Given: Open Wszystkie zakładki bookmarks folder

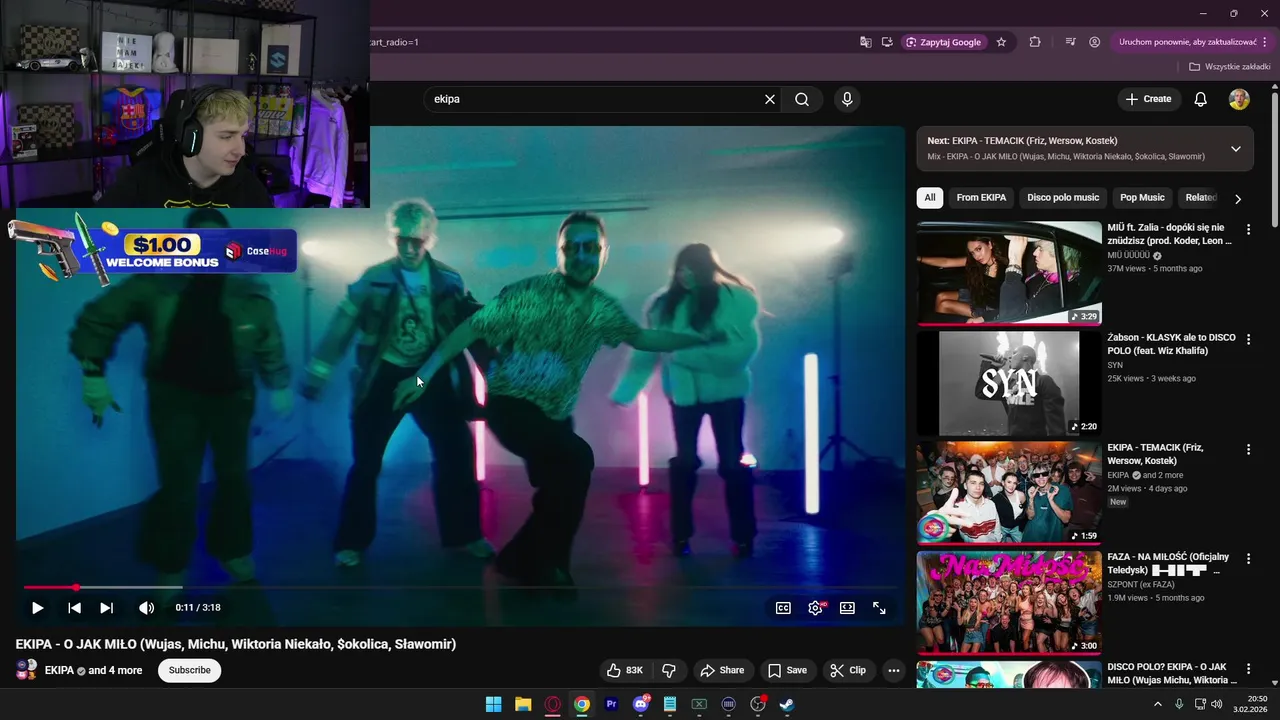Looking at the screenshot, I should (x=1230, y=67).
